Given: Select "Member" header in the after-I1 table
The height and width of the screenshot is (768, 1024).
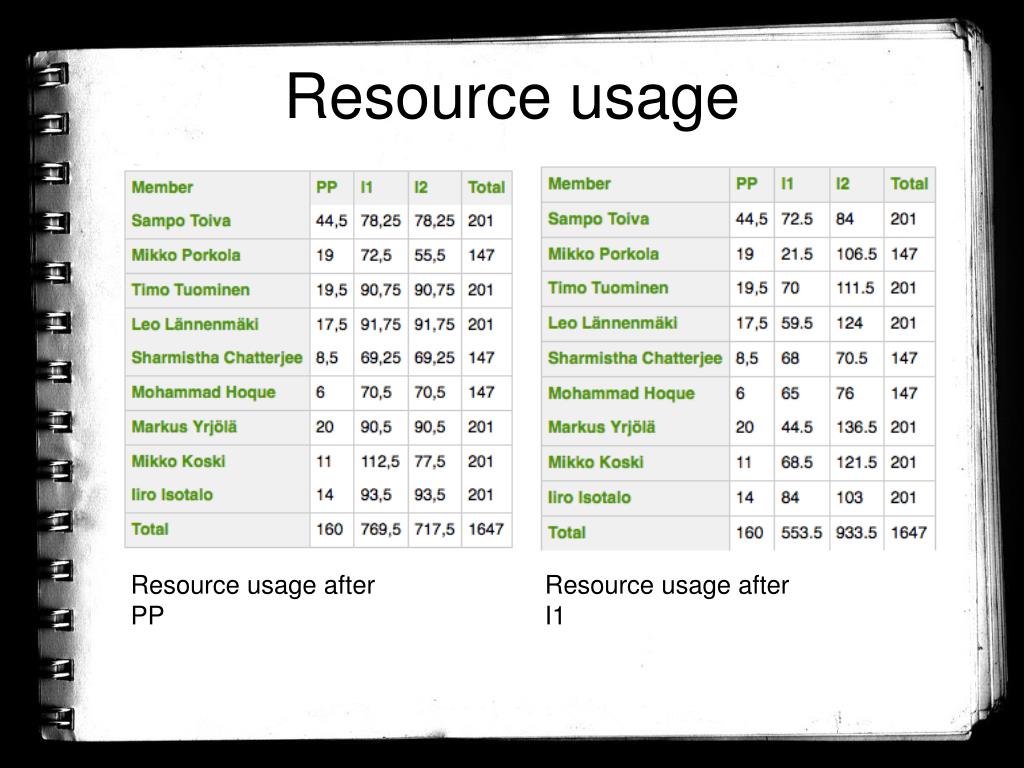Looking at the screenshot, I should point(579,184).
